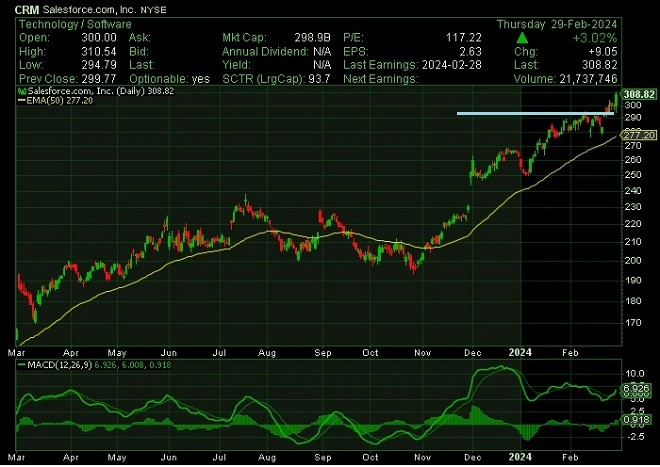The height and width of the screenshot is (467, 660).
Task: Click the Open value 300.00
Action: click(x=99, y=37)
